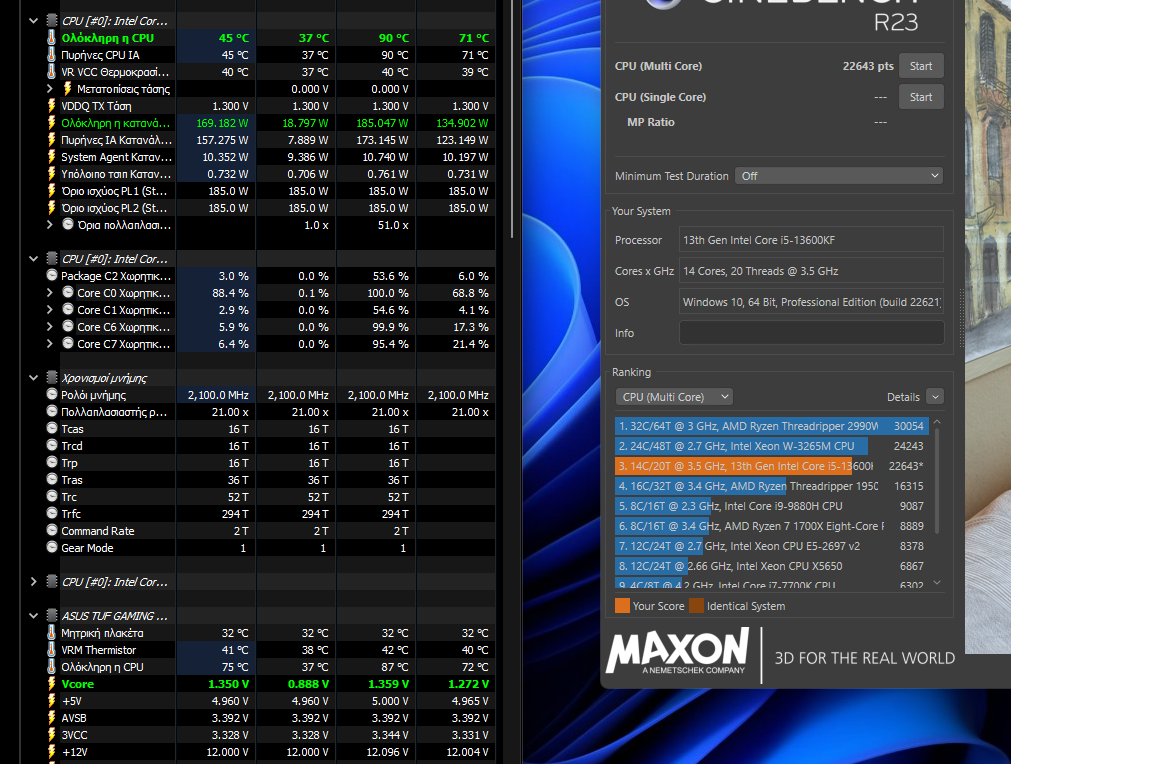Open the Minimum Test Duration dropdown
The height and width of the screenshot is (764, 1152).
(x=838, y=176)
